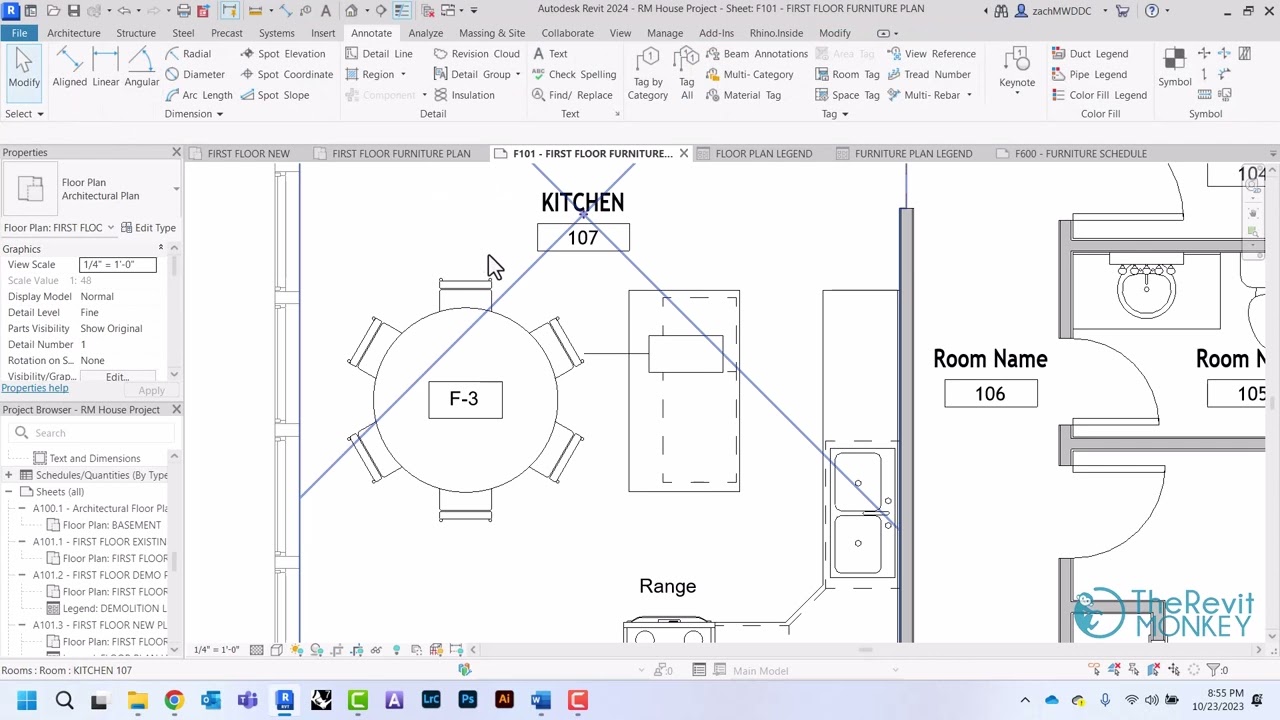This screenshot has height=720, width=1280.
Task: Switch to F600 - FURNITURE SCHEDULE tab
Action: (x=1080, y=154)
